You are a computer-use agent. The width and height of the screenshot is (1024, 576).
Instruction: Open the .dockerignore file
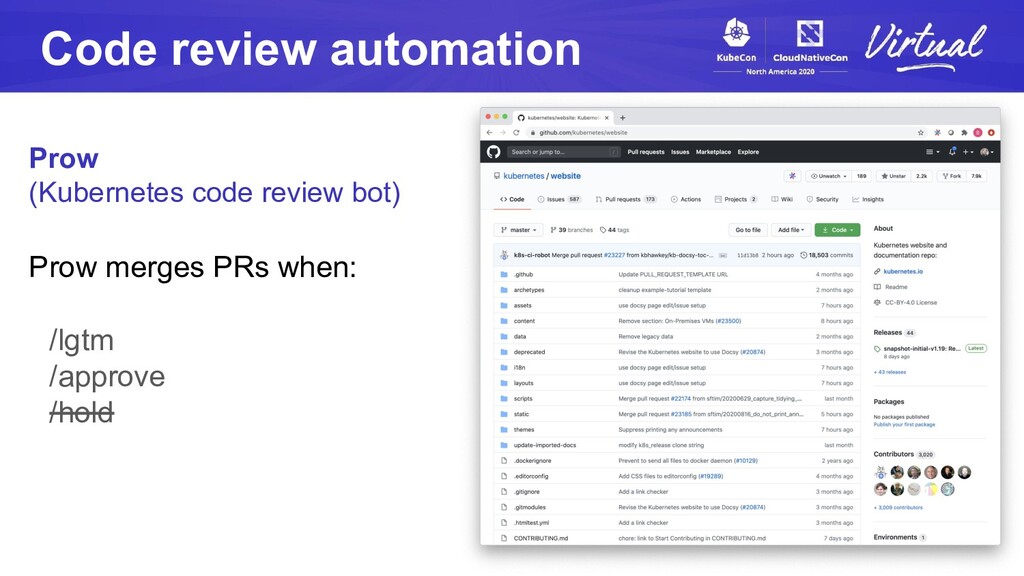(x=532, y=461)
